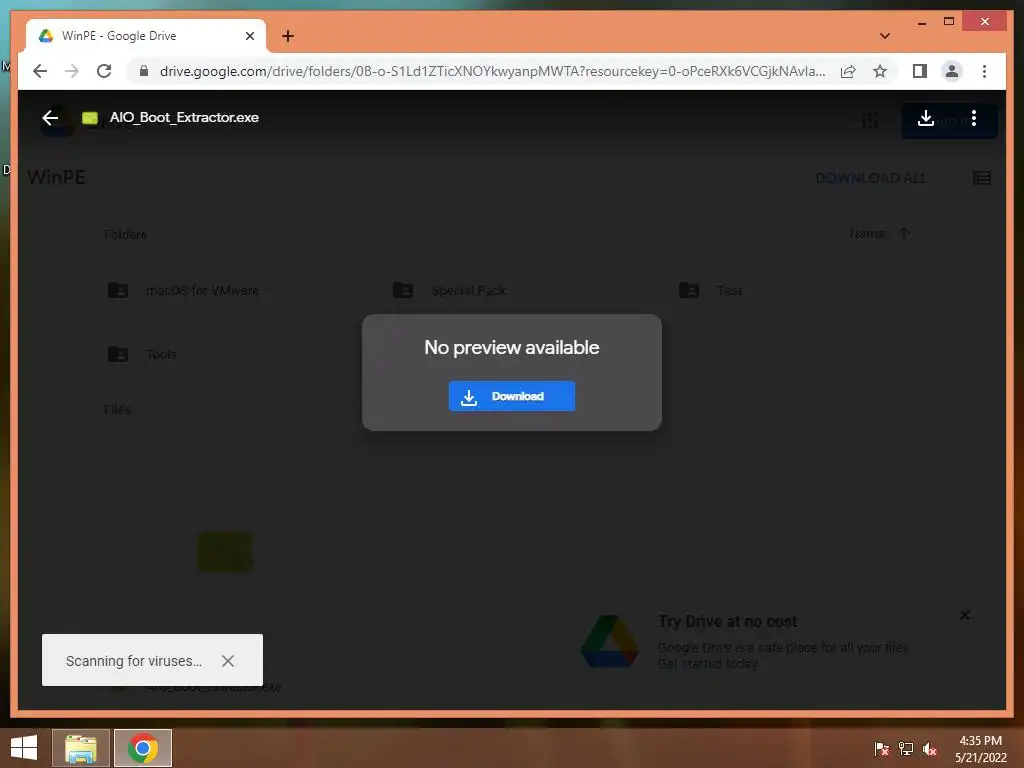Click the Chrome forward arrow
The width and height of the screenshot is (1024, 768).
pos(72,71)
